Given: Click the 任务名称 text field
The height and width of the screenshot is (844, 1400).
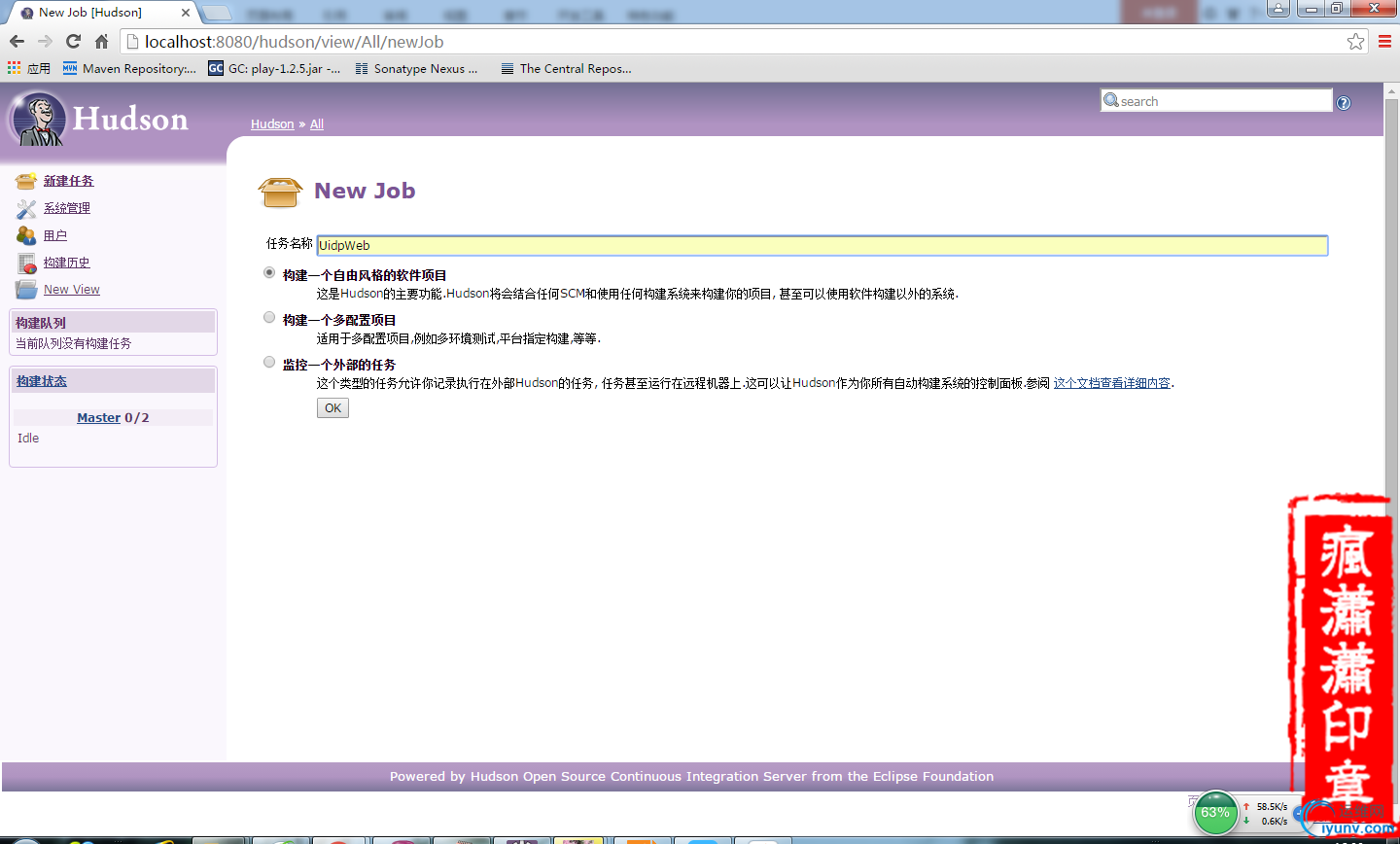Looking at the screenshot, I should click(x=822, y=246).
